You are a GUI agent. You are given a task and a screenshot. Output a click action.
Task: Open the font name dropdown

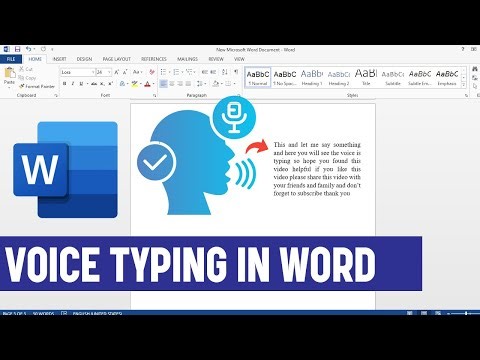click(93, 72)
